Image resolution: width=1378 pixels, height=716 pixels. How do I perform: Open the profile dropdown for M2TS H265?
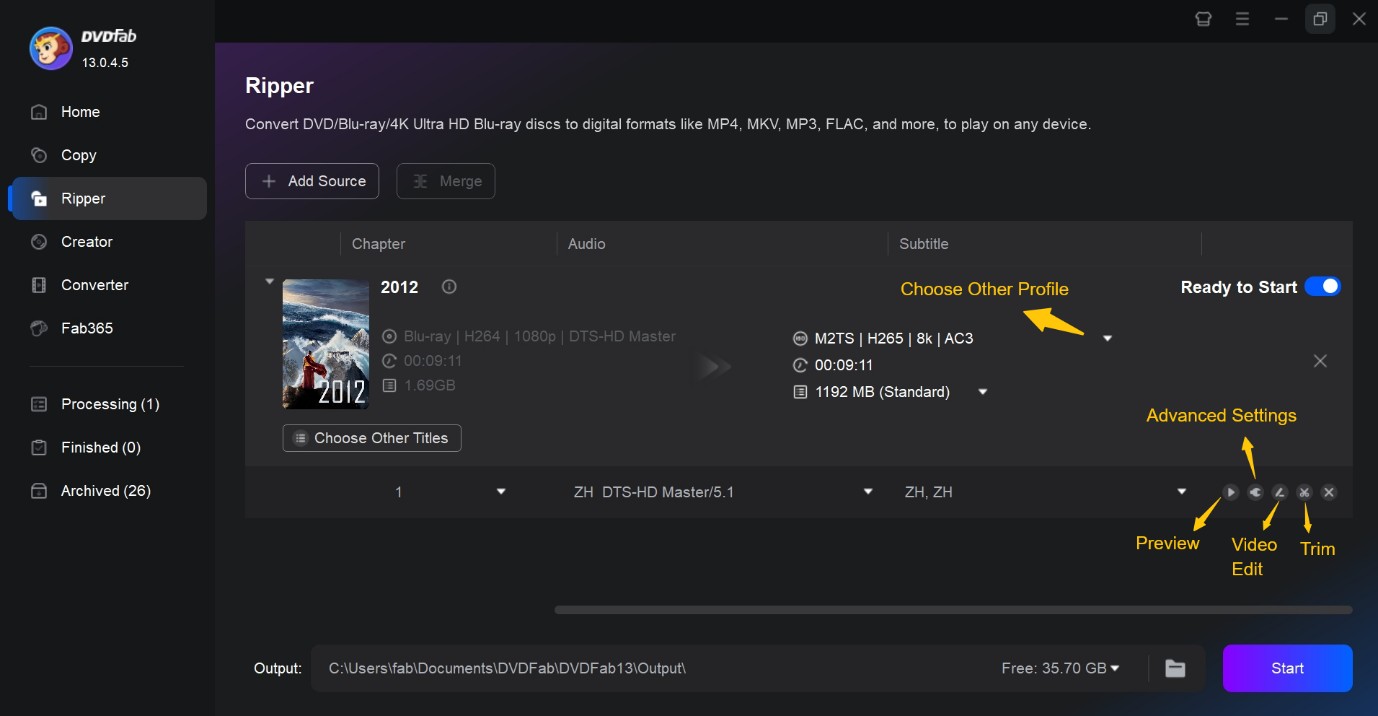pos(1107,338)
